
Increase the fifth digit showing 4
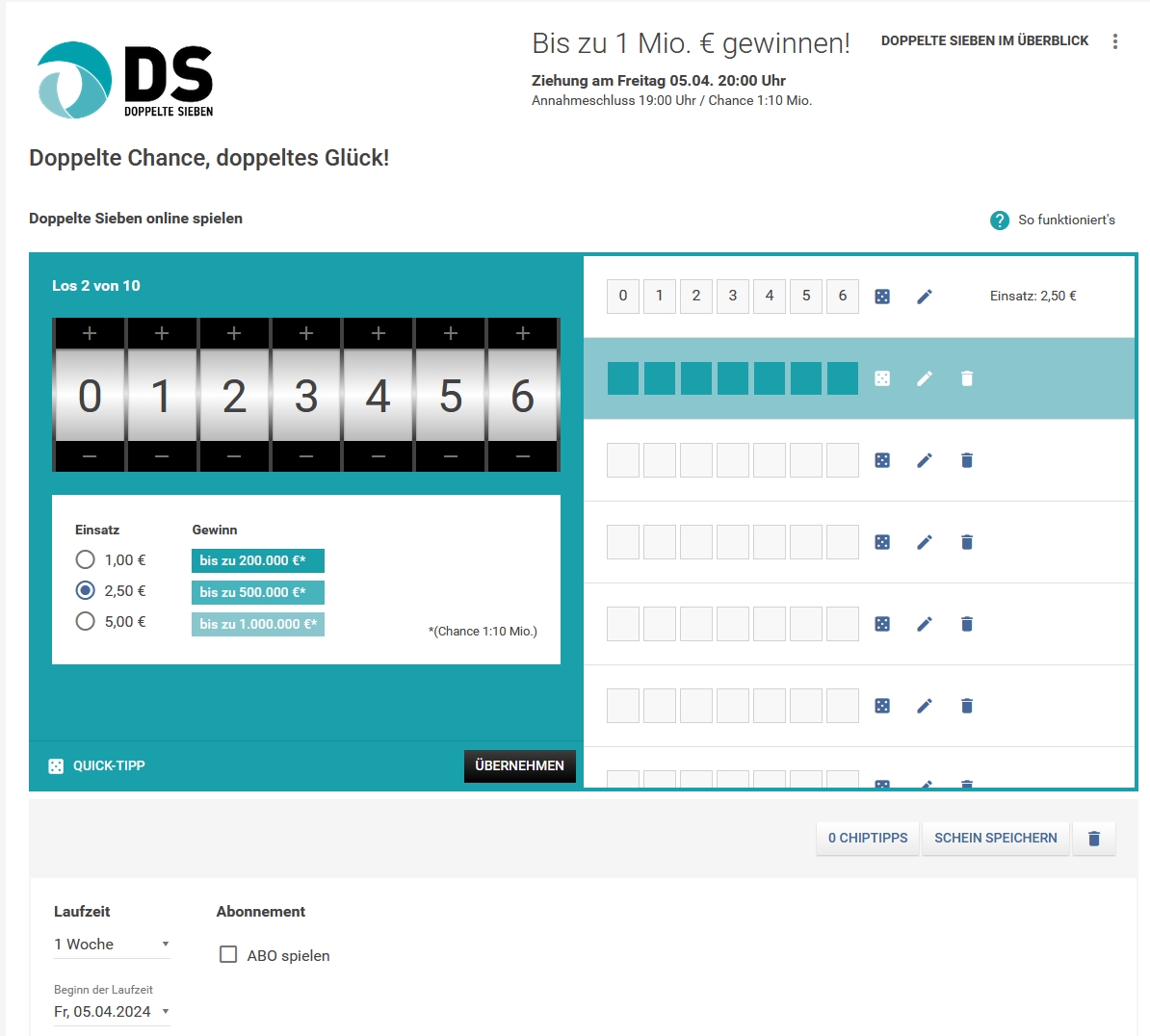coord(379,333)
